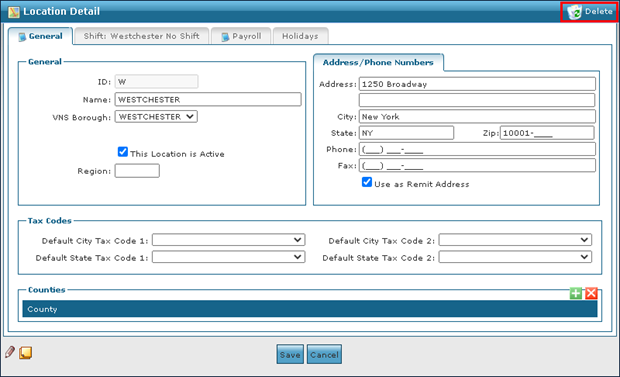Click the Phone number field
620x377 pixels.
[477, 149]
